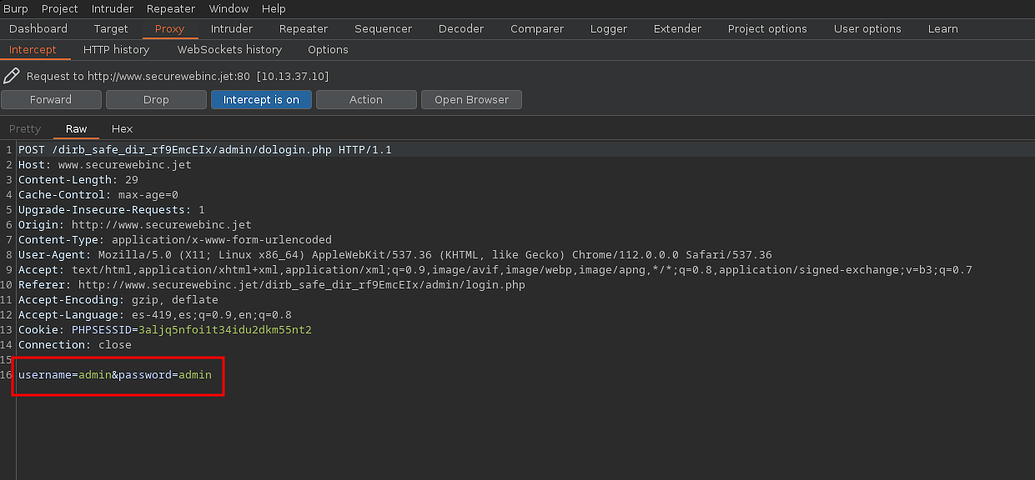Select the Raw view tab
The height and width of the screenshot is (480, 1035).
77,129
